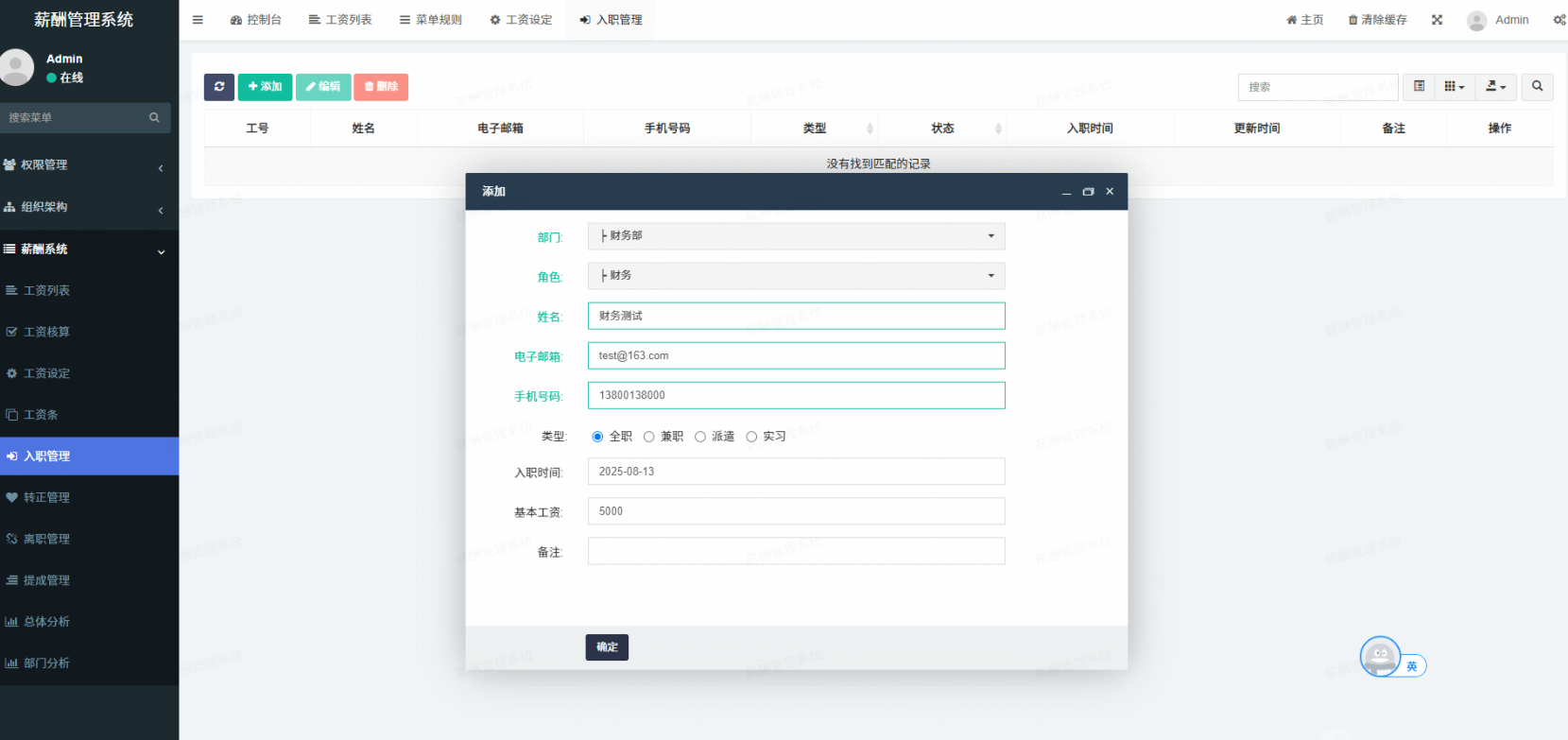
Task: Open the 角色 role dropdown
Action: click(x=796, y=276)
